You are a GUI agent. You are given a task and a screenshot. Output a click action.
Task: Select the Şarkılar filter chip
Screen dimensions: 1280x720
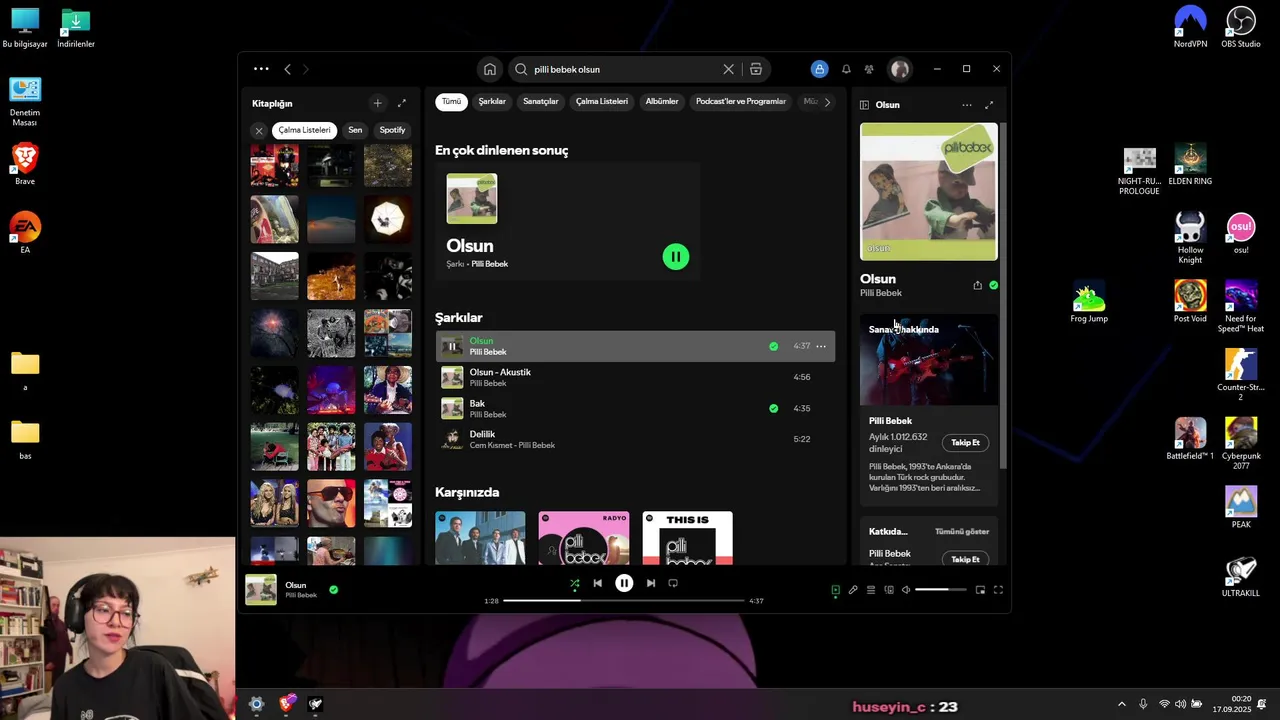click(492, 101)
